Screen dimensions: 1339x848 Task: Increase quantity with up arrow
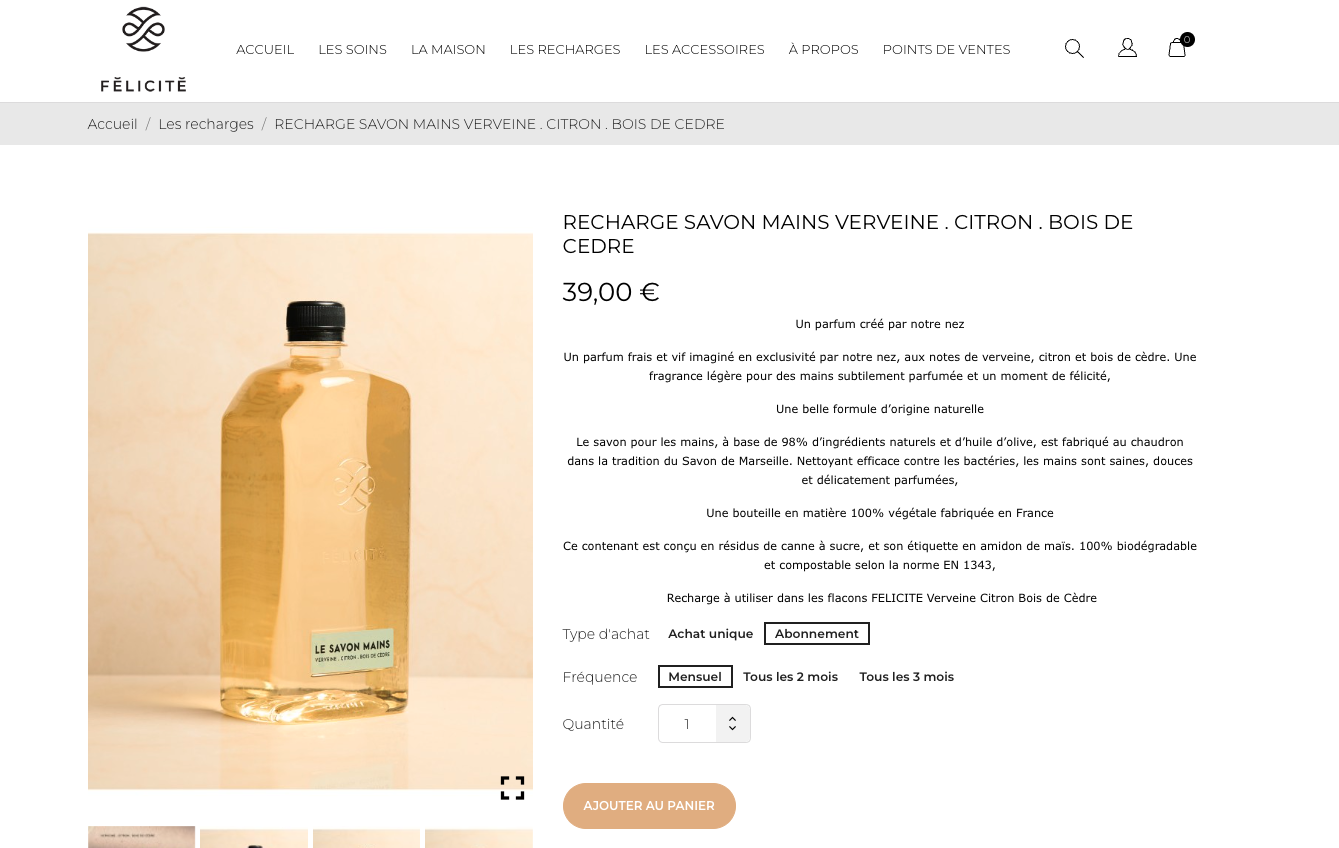click(733, 716)
